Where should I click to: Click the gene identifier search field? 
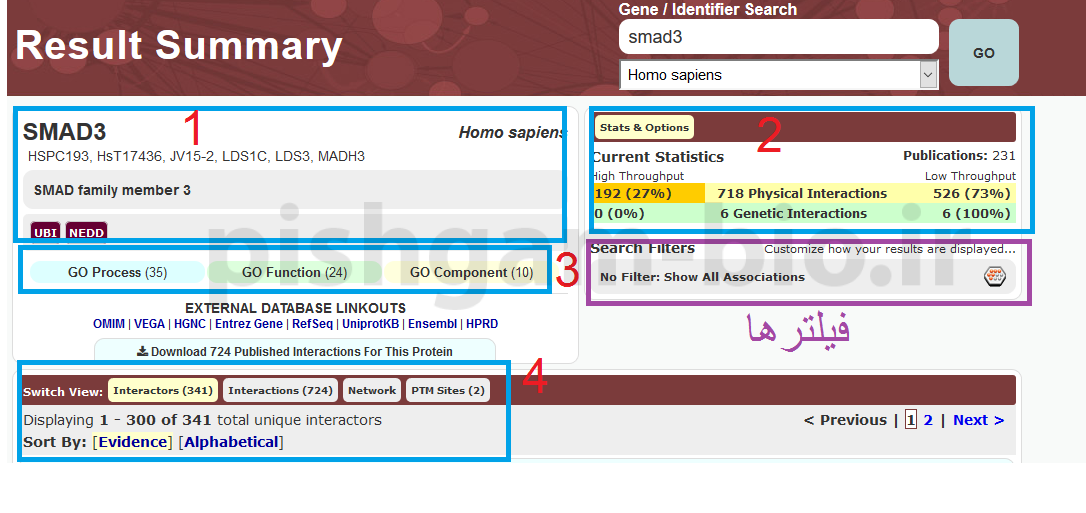point(778,37)
